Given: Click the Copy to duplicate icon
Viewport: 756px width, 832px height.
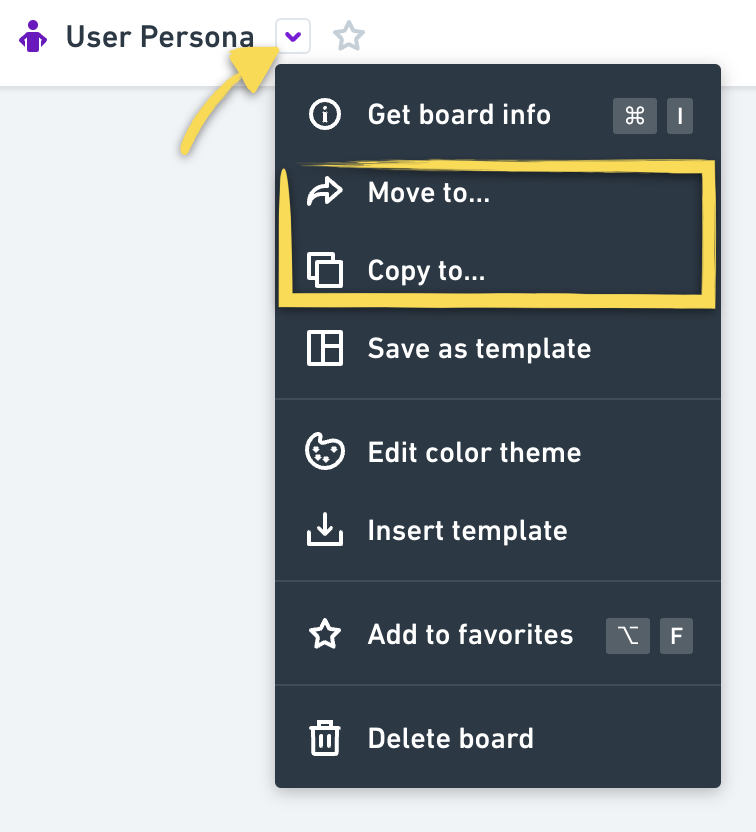Looking at the screenshot, I should pyautogui.click(x=325, y=270).
